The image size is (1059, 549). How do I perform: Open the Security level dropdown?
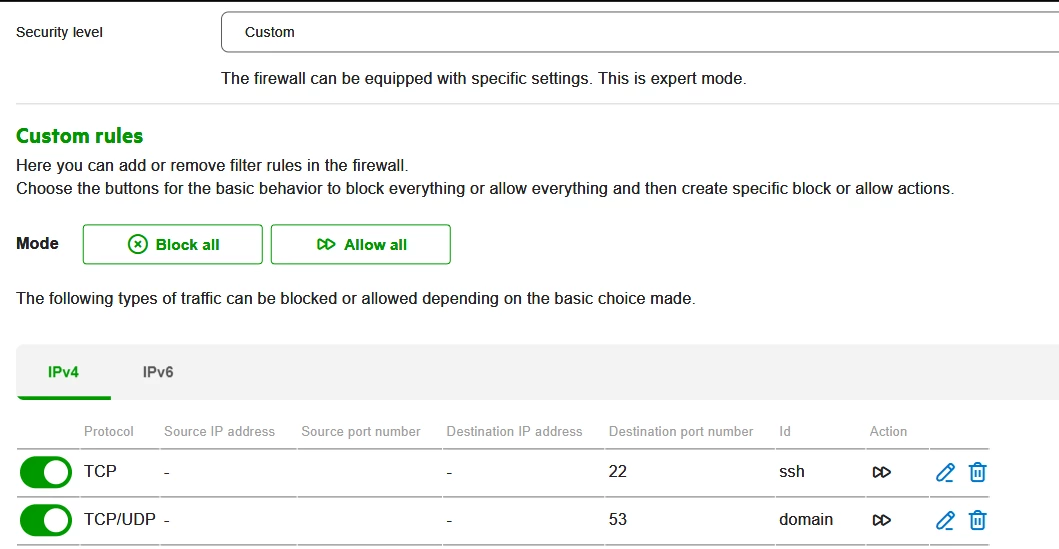click(x=640, y=32)
